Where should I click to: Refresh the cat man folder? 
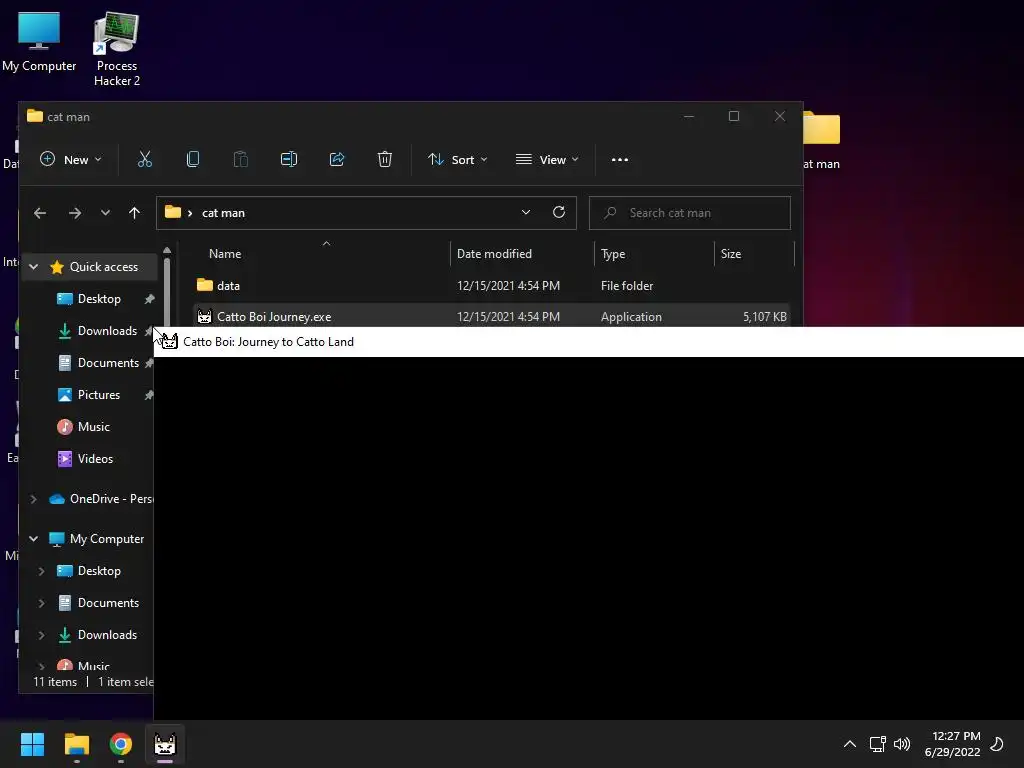pos(558,212)
